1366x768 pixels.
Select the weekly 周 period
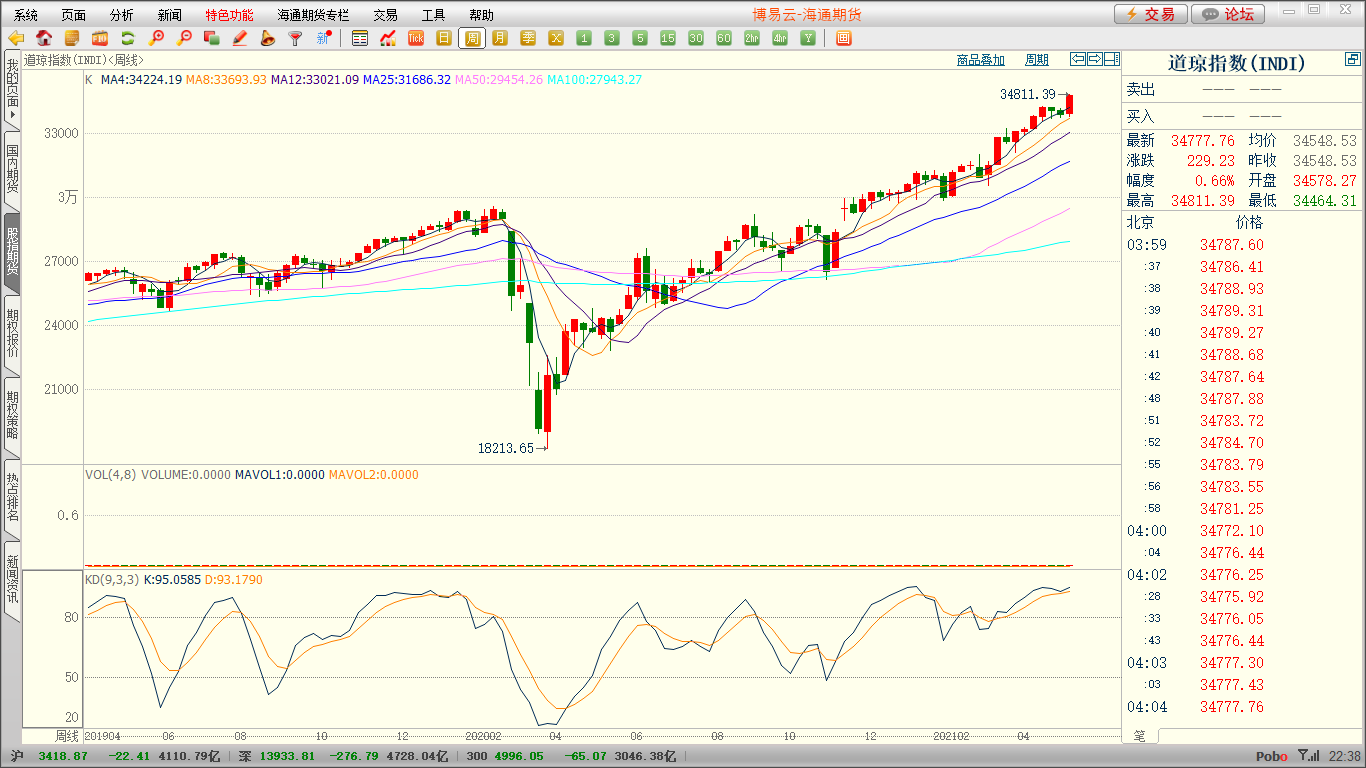click(x=472, y=38)
